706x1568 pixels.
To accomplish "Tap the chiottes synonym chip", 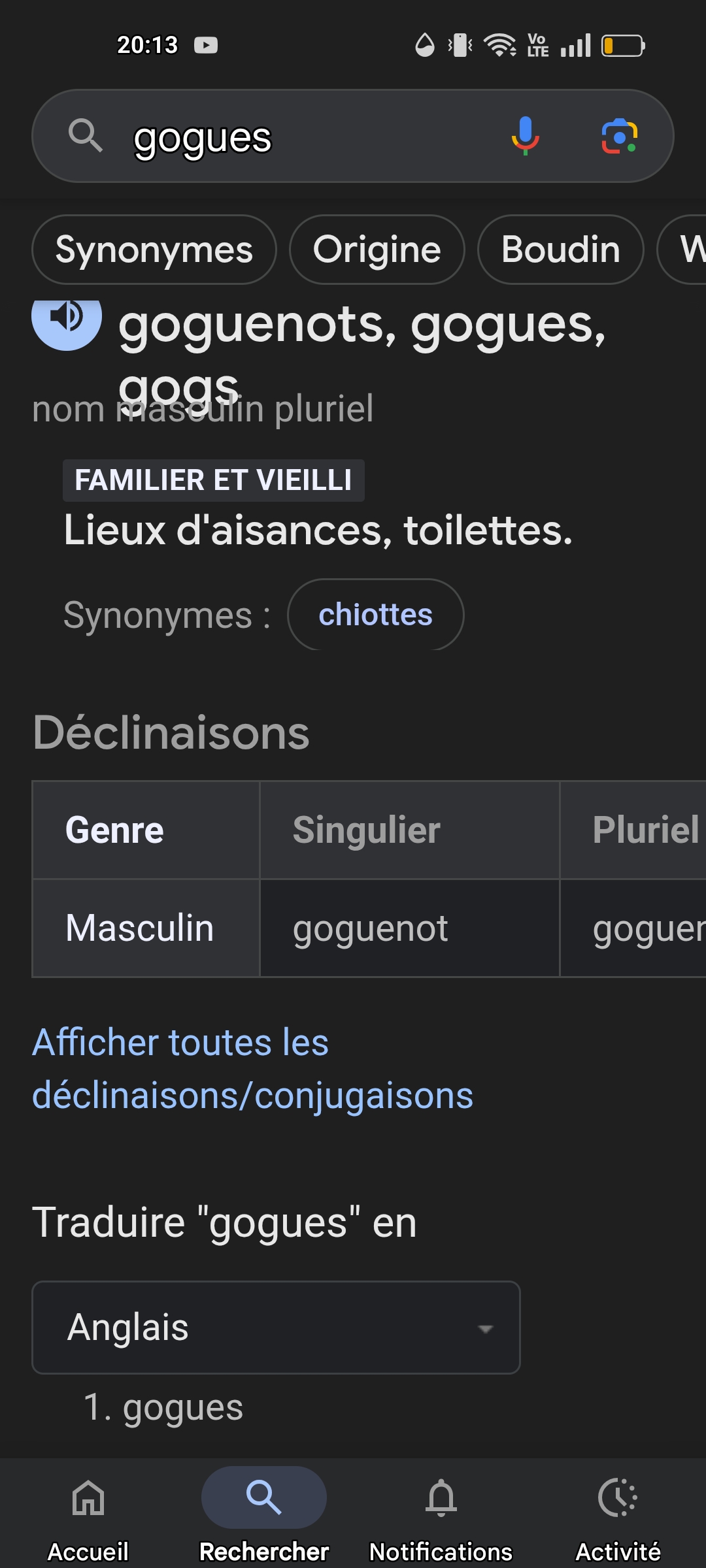I will (376, 615).
